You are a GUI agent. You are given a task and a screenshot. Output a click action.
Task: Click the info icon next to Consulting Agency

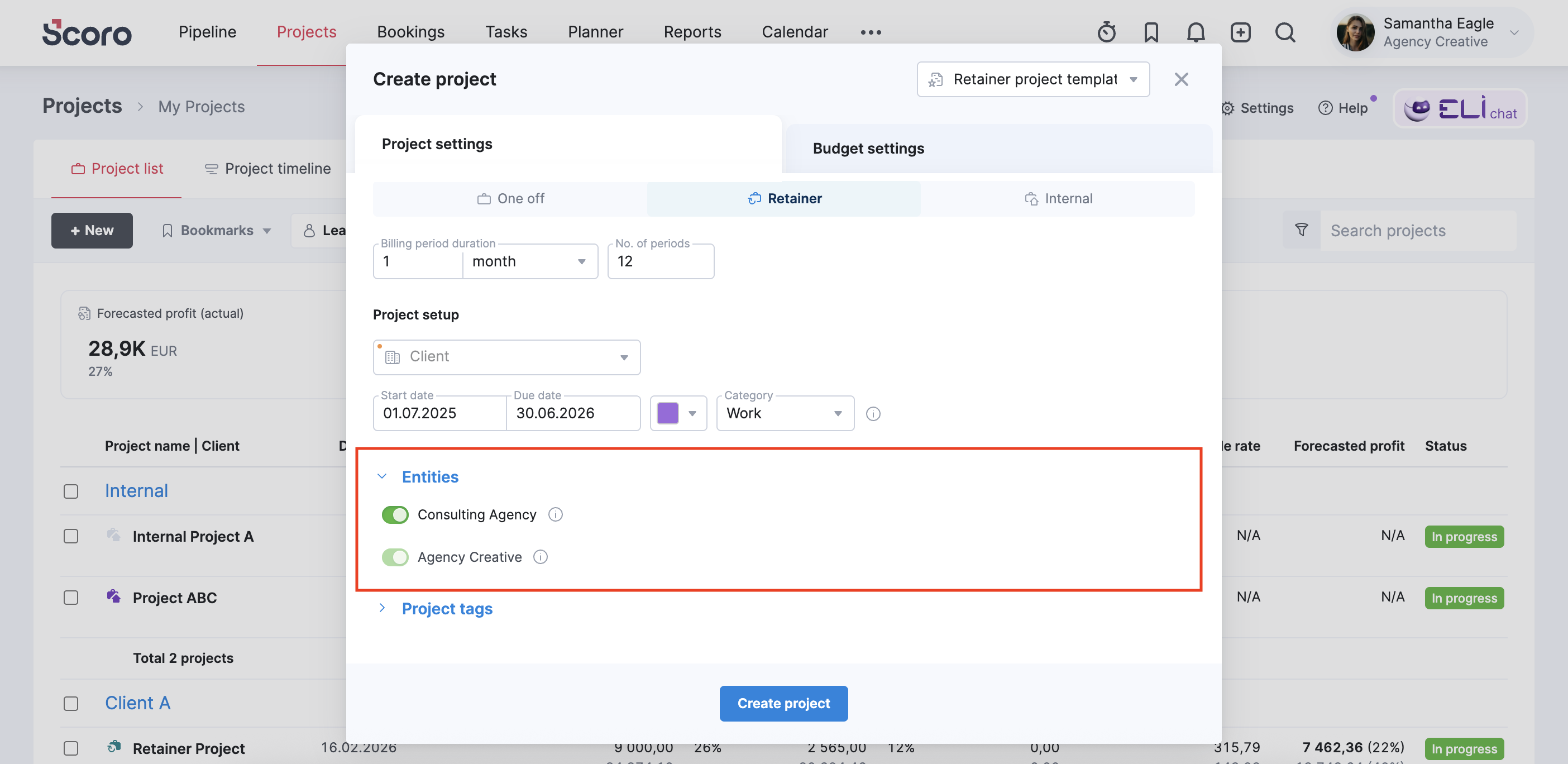(555, 514)
